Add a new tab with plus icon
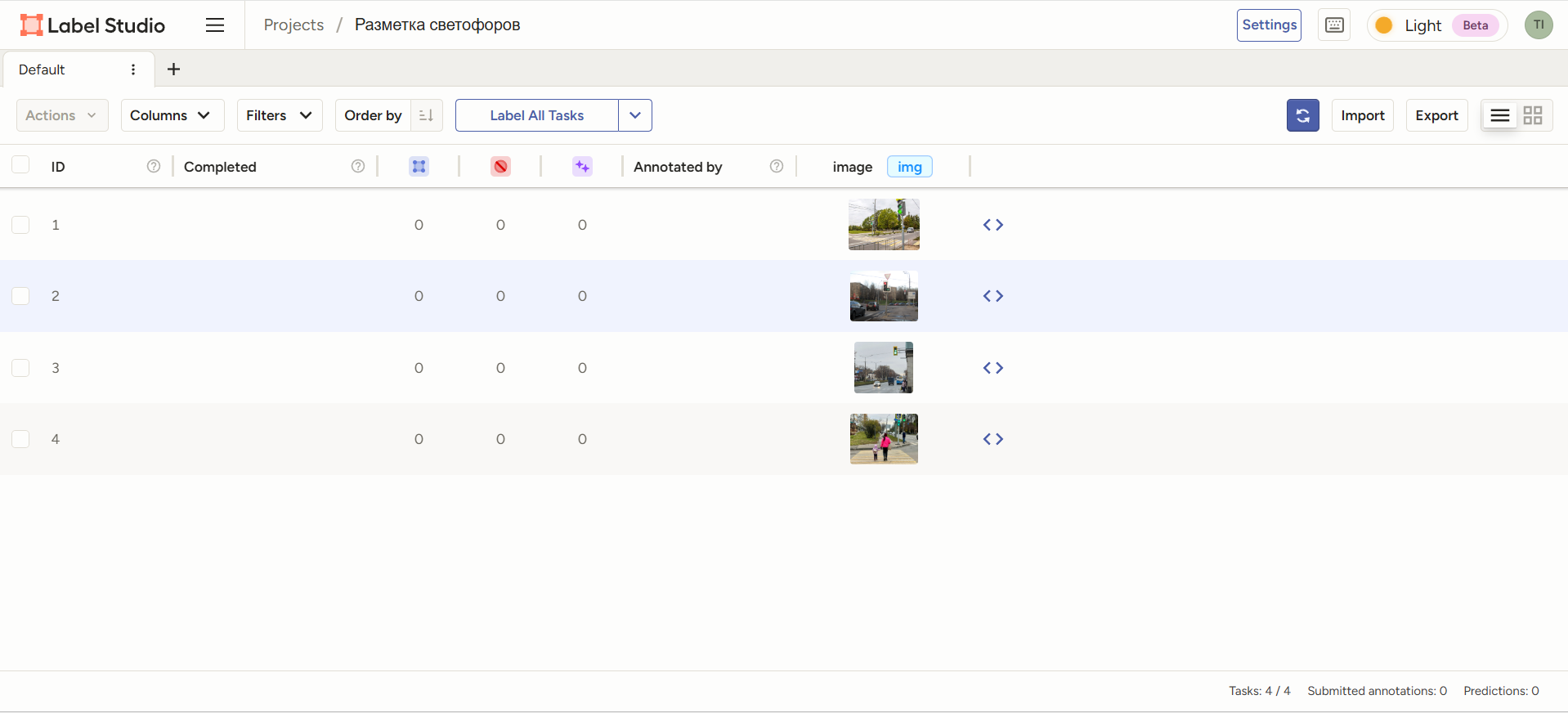The width and height of the screenshot is (1568, 713). point(173,70)
